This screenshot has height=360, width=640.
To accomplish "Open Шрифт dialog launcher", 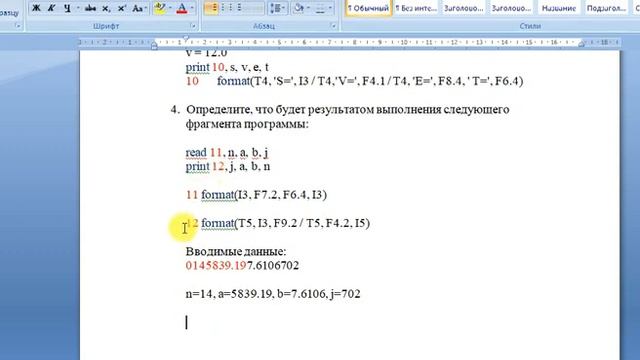I will 193,26.
